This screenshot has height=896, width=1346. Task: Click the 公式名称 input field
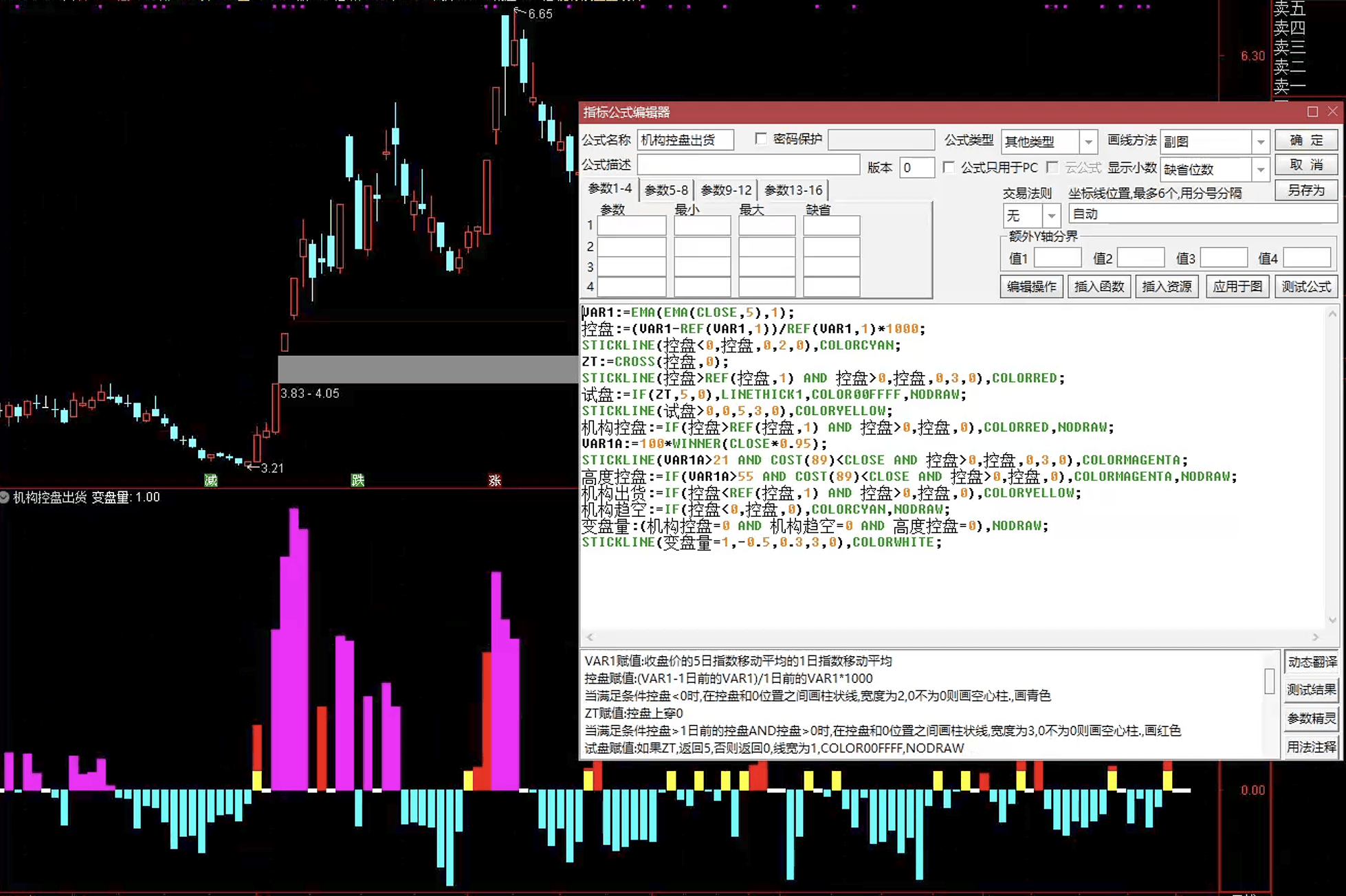[x=685, y=140]
